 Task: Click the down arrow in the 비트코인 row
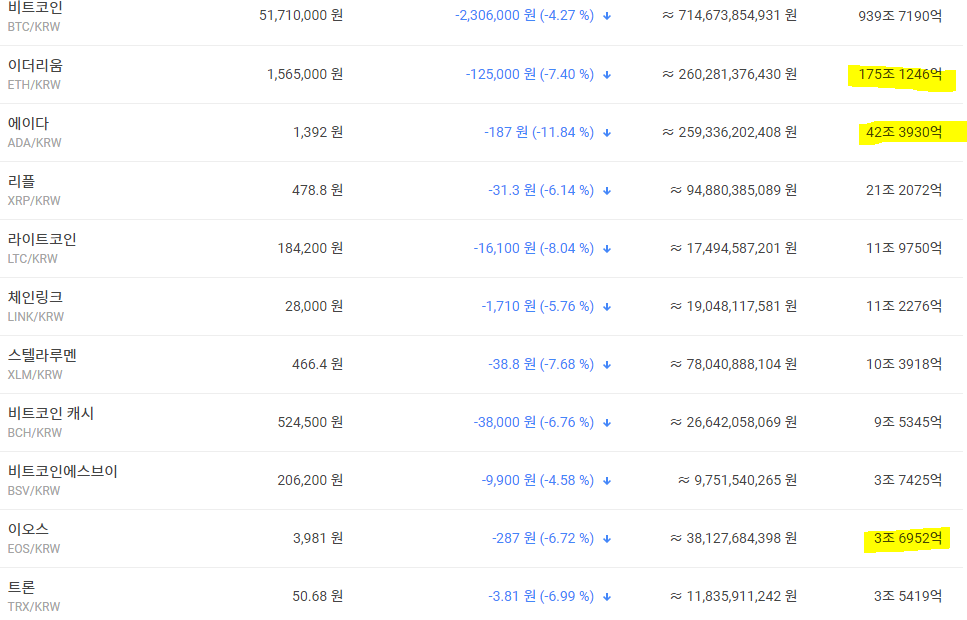(x=607, y=16)
